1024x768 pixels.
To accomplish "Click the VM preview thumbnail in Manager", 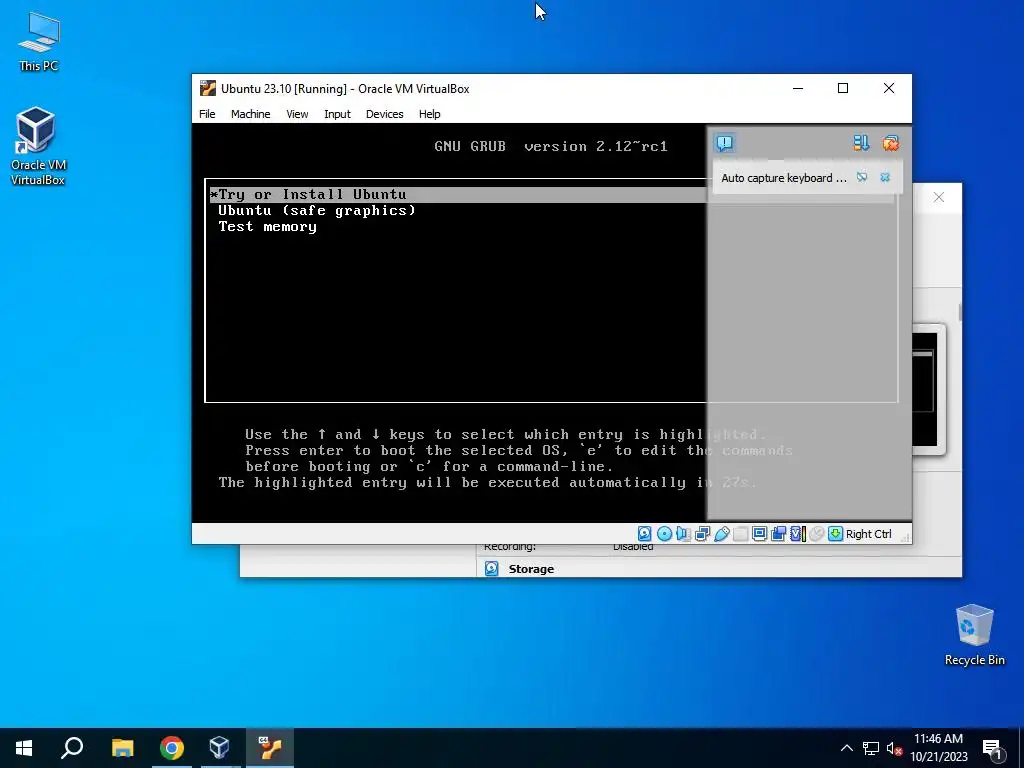I will coord(928,389).
